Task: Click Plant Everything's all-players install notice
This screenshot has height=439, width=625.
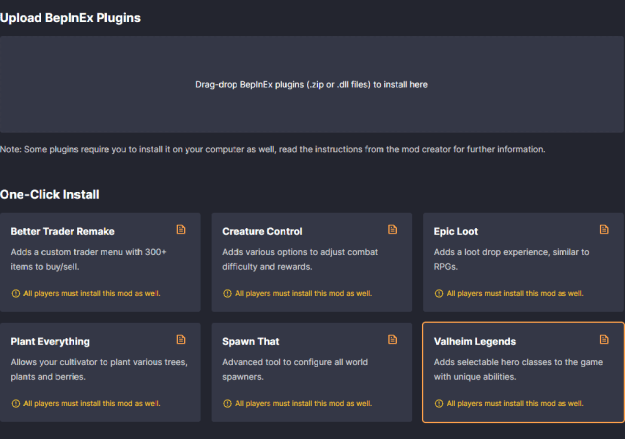Action: 90,403
